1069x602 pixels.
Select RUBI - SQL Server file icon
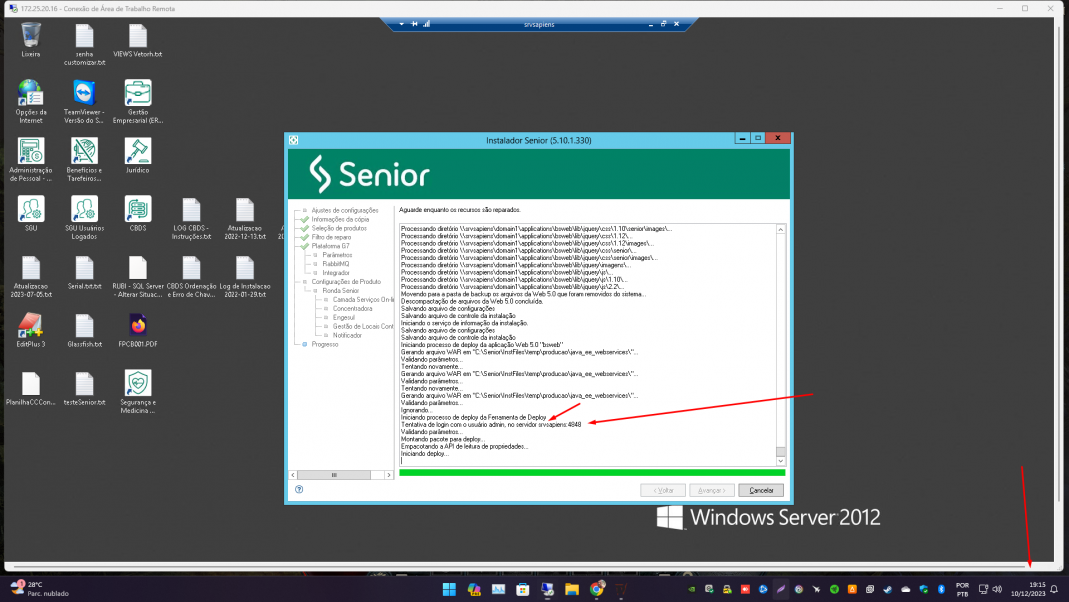[138, 277]
